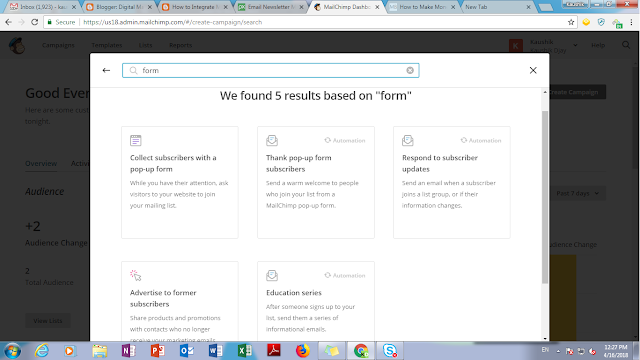The image size is (640, 360).
Task: Open 'Collect subscribers with a pop-up form' card
Action: pyautogui.click(x=180, y=182)
